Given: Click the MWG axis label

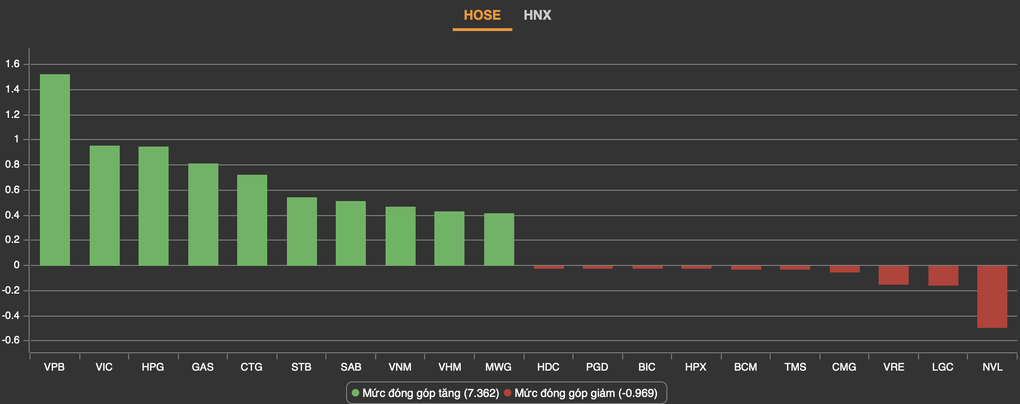Looking at the screenshot, I should tap(499, 368).
